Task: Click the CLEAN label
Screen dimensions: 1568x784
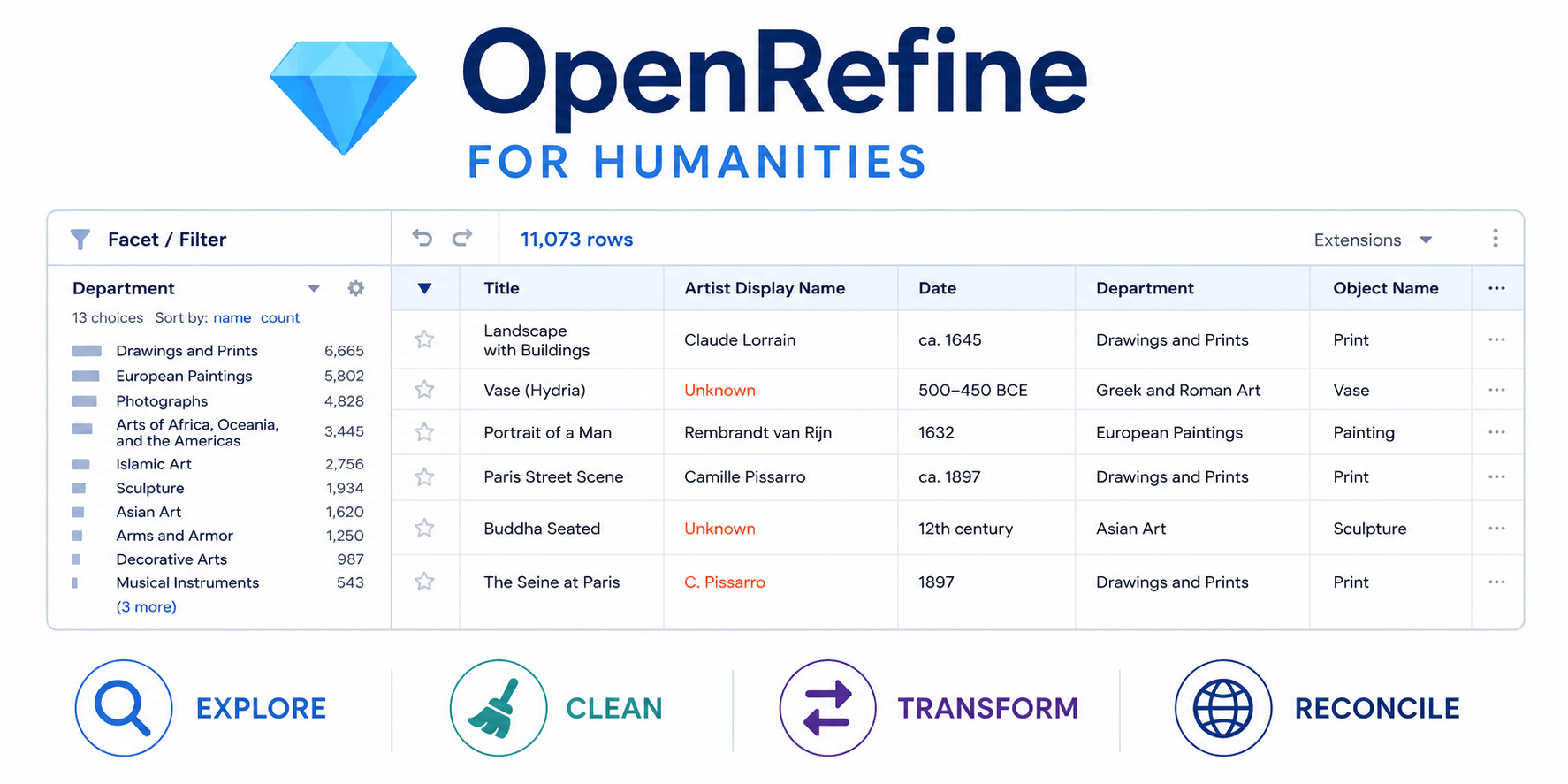Action: 613,708
